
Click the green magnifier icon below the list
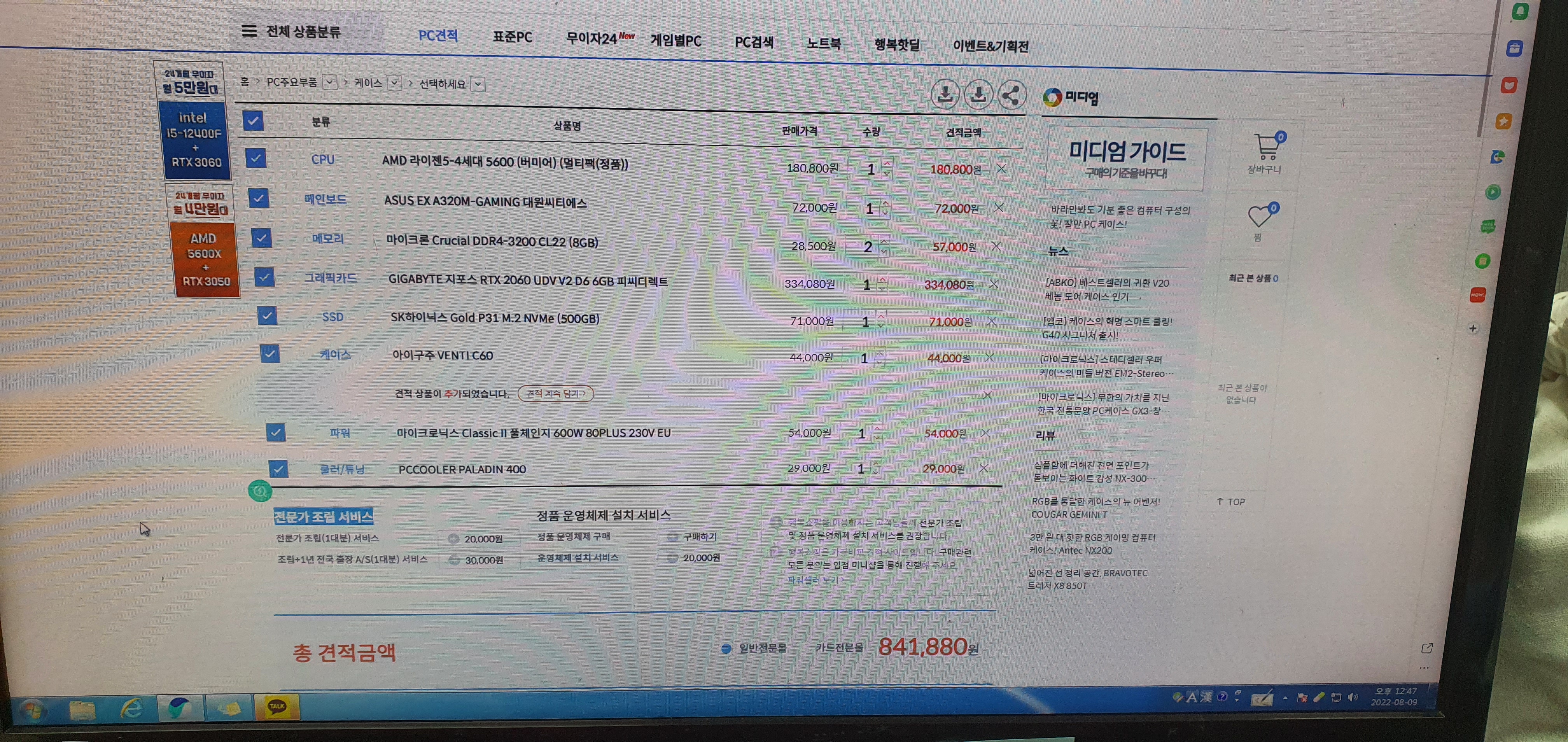coord(260,491)
